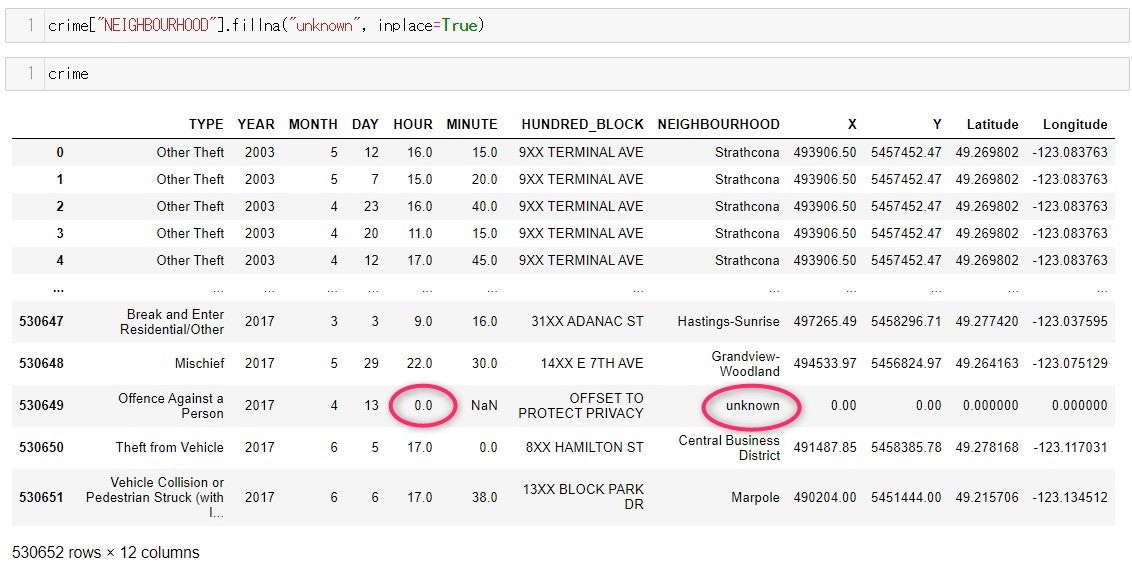
Task: Select row index 530651
Action: click(x=42, y=497)
